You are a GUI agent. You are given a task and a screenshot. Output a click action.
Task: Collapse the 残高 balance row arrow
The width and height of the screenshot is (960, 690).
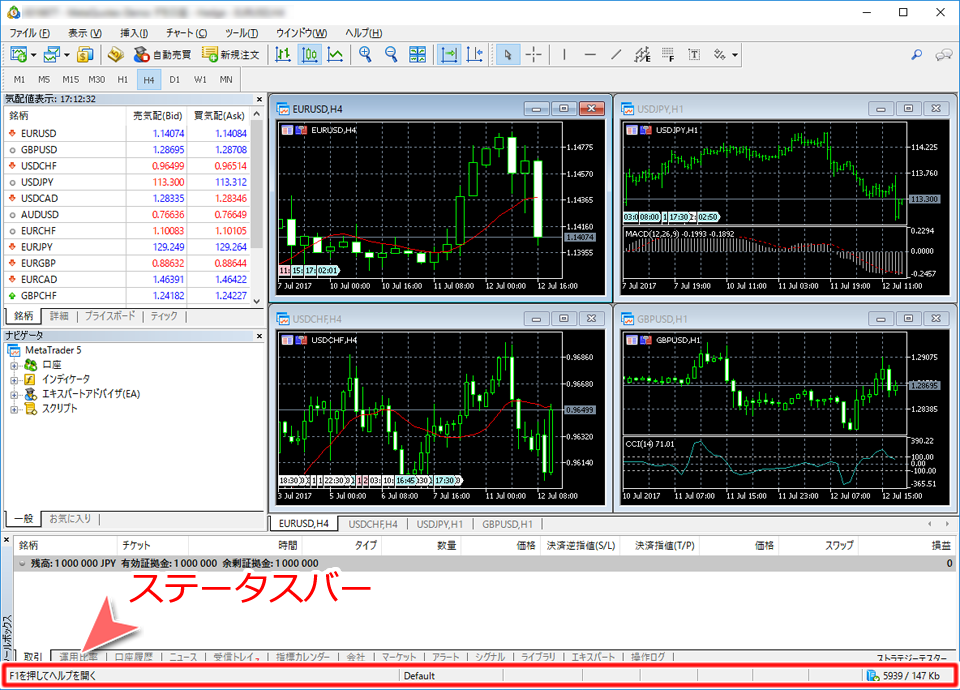[x=22, y=563]
